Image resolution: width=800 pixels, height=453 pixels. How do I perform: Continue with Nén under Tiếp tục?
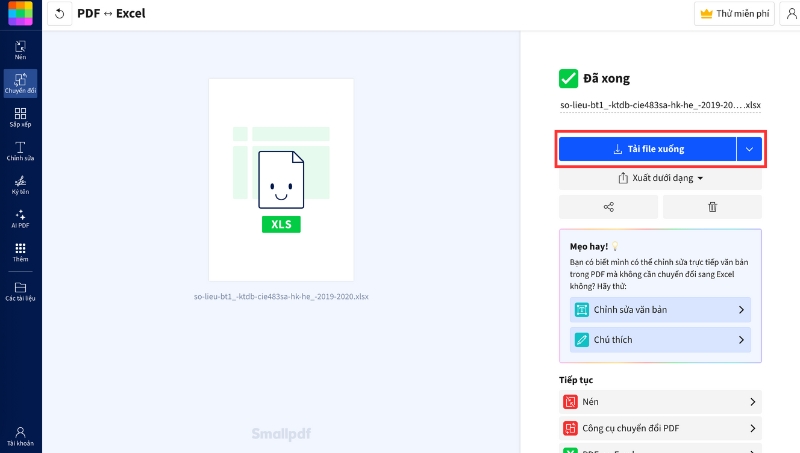click(660, 402)
